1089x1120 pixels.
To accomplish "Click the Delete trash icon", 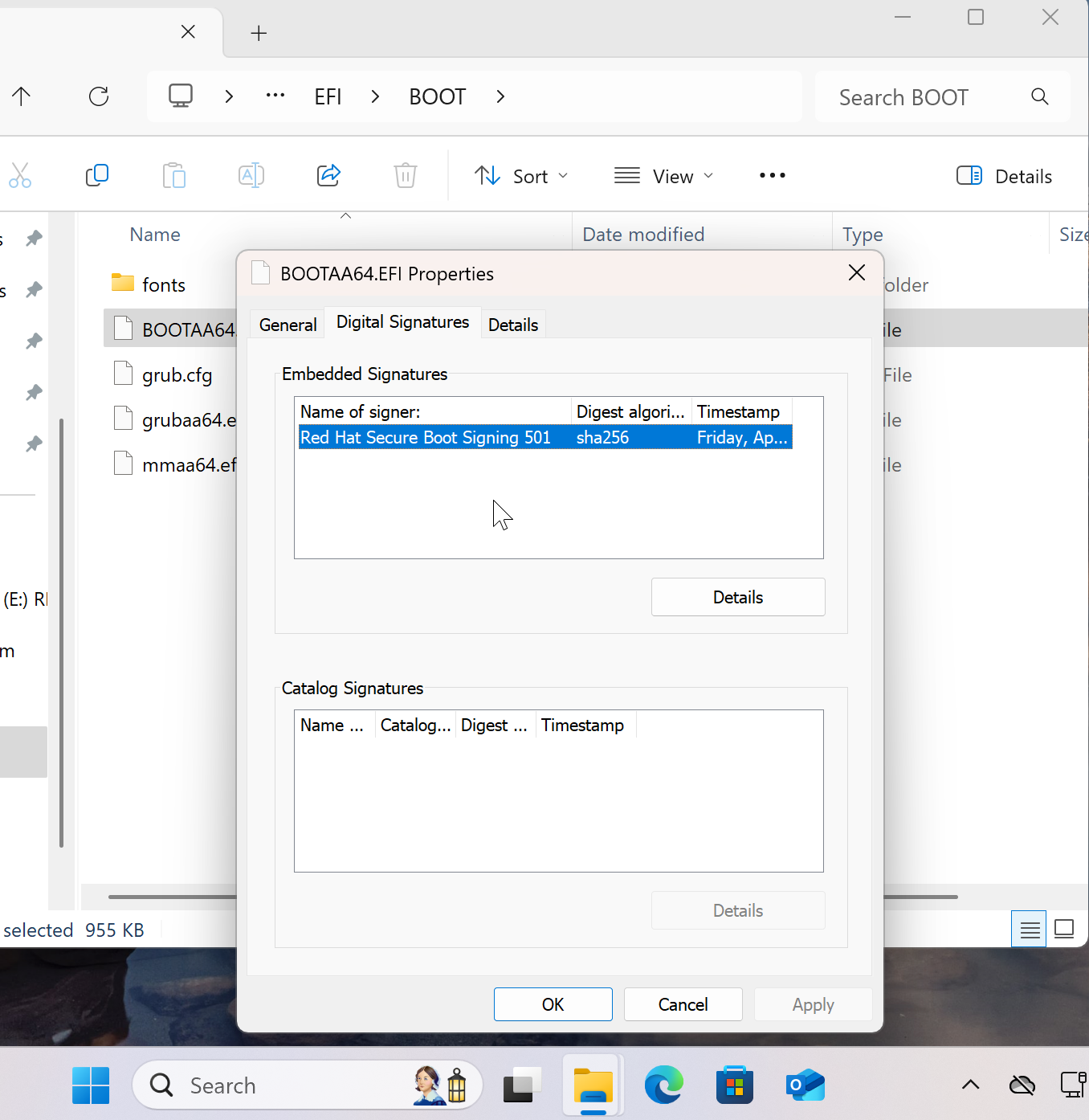I will click(406, 175).
